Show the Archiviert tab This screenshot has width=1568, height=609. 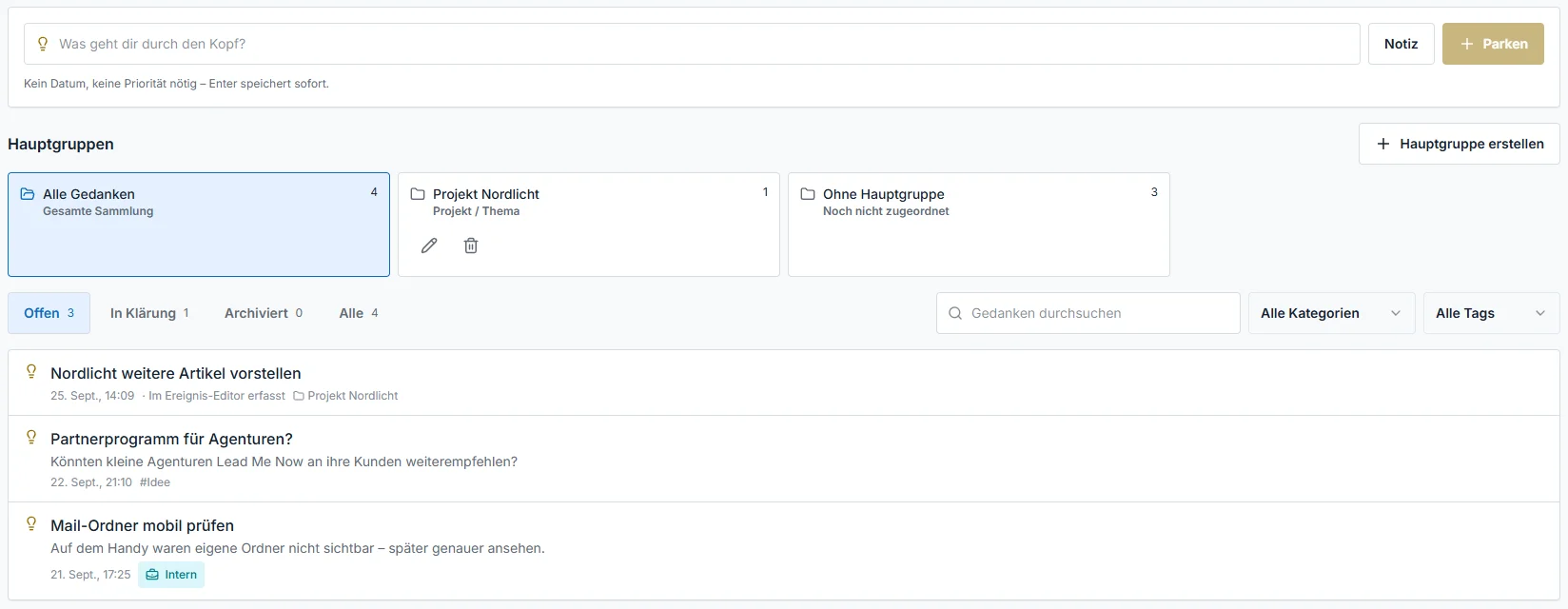pyautogui.click(x=264, y=313)
